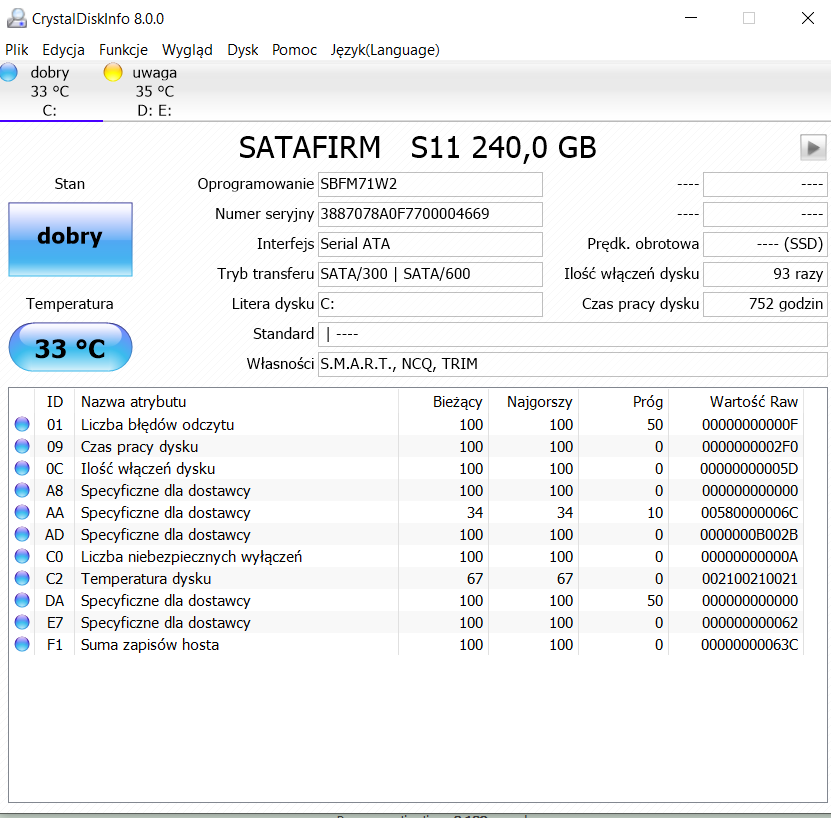Click raw value 00580000006C
This screenshot has width=831, height=818.
click(x=749, y=513)
